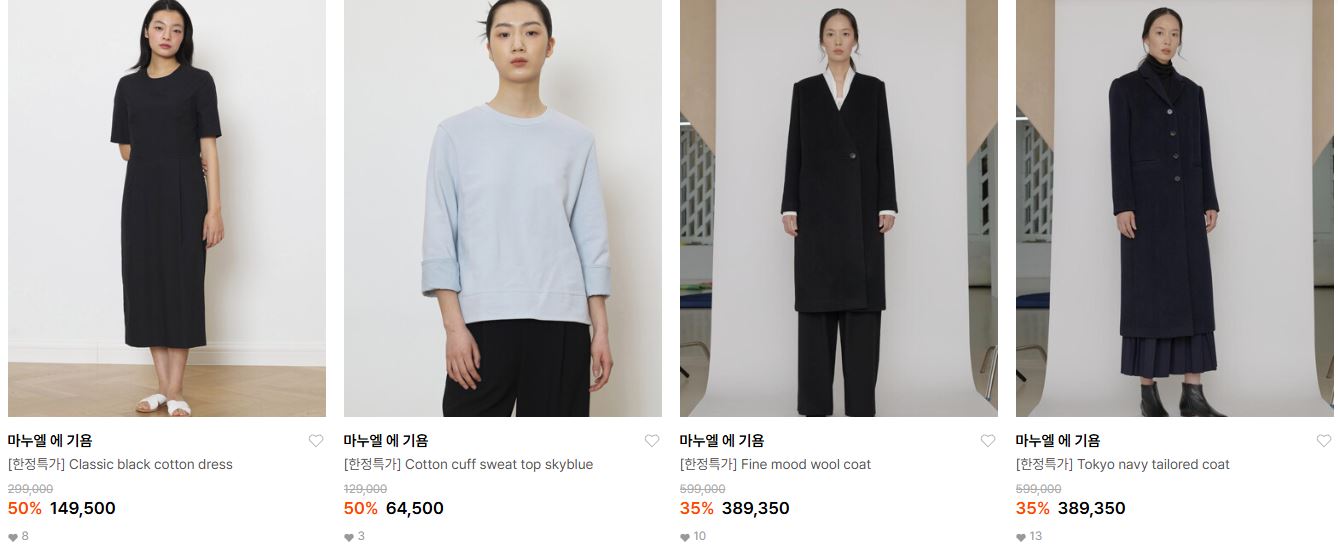Open the skyblue sweat top product photo
Image resolution: width=1338 pixels, height=557 pixels.
coord(503,208)
